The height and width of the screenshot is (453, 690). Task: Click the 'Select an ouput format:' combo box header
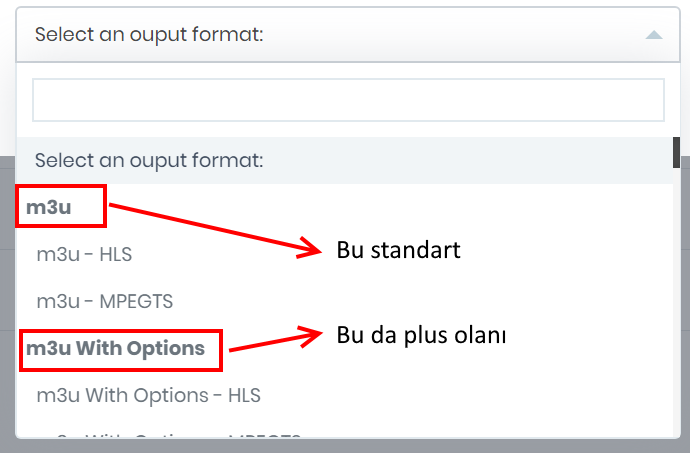300,35
